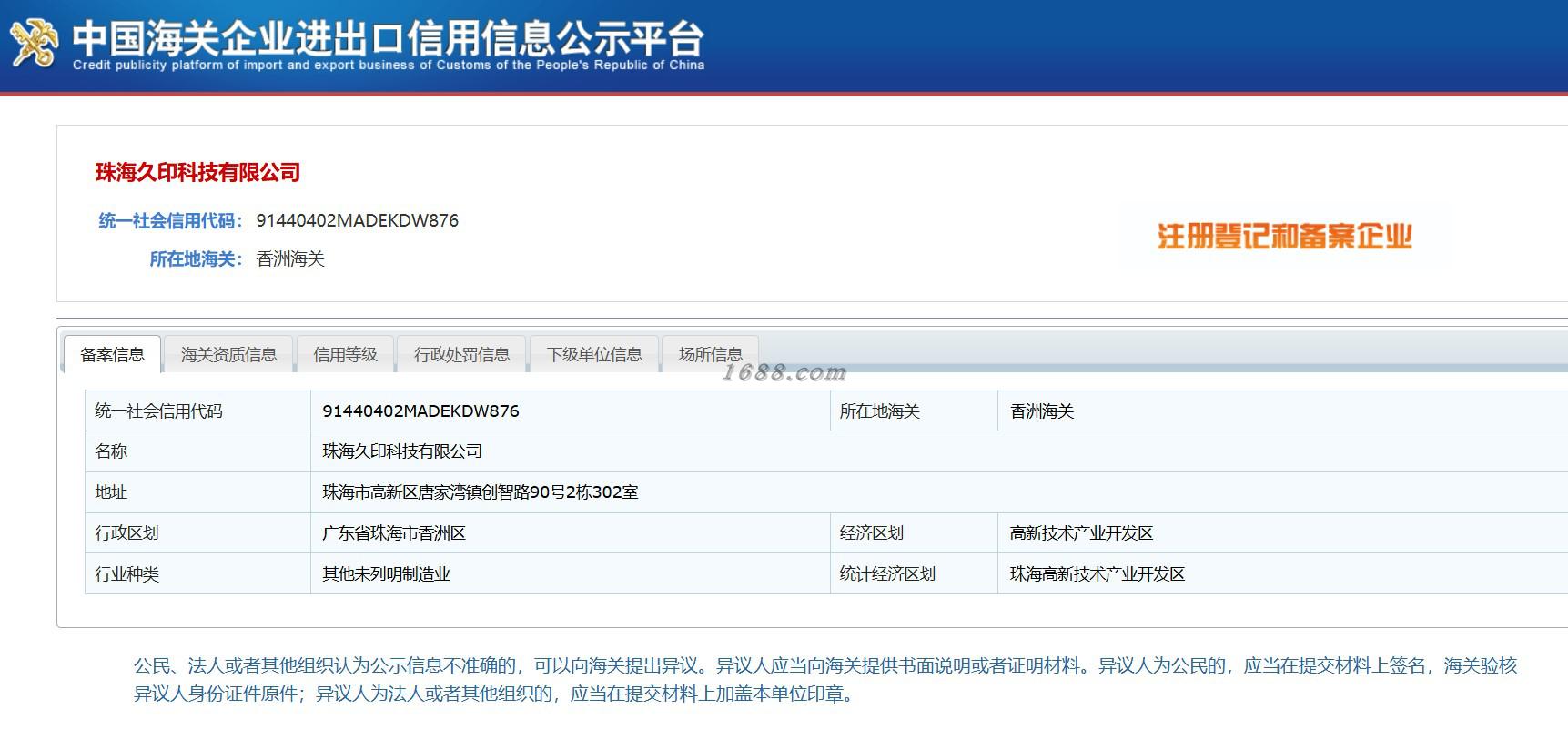Viewport: 1568px width, 740px height.
Task: Select the 下级单位信息 tab
Action: [594, 355]
